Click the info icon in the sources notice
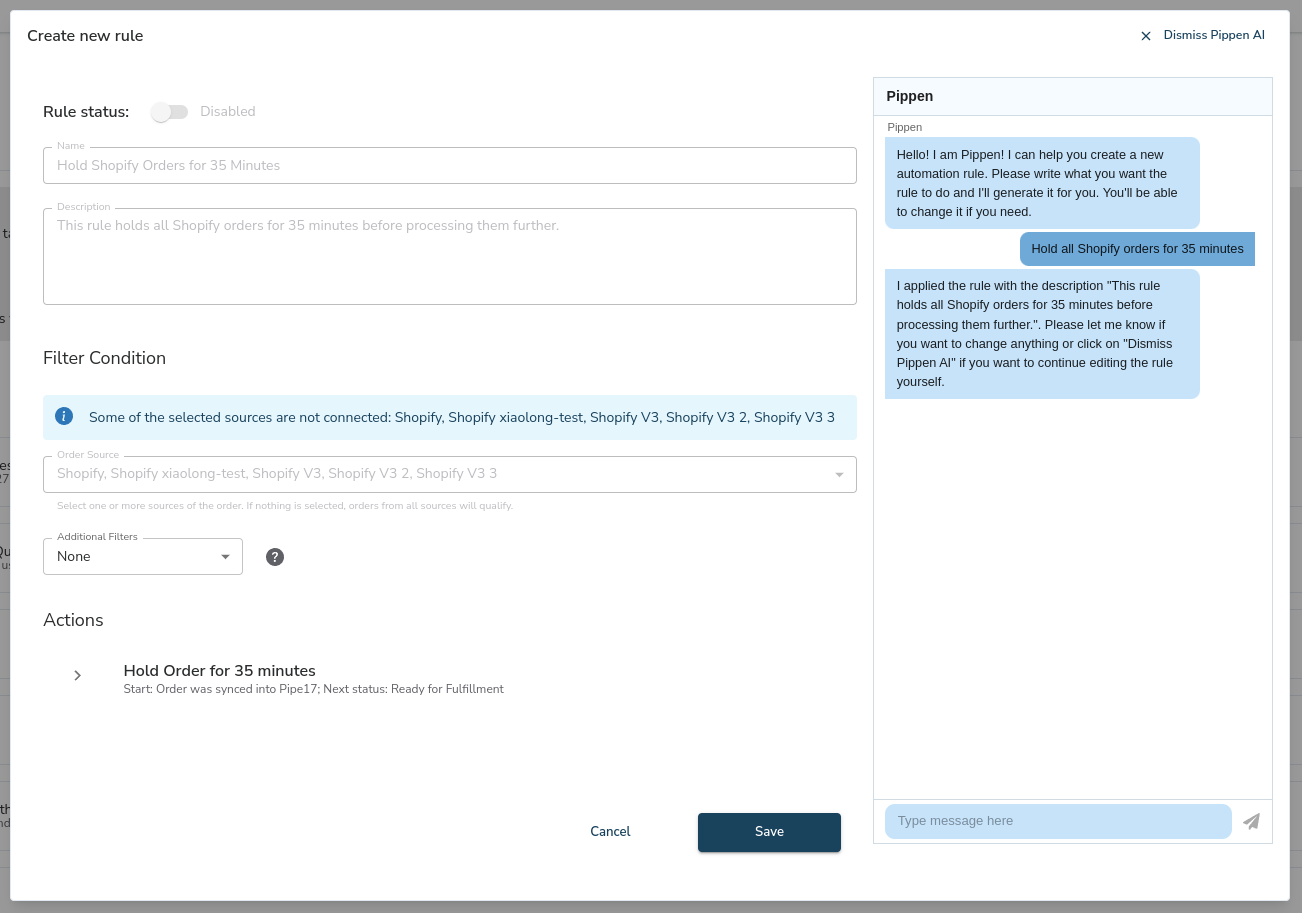This screenshot has width=1302, height=913. pos(64,416)
